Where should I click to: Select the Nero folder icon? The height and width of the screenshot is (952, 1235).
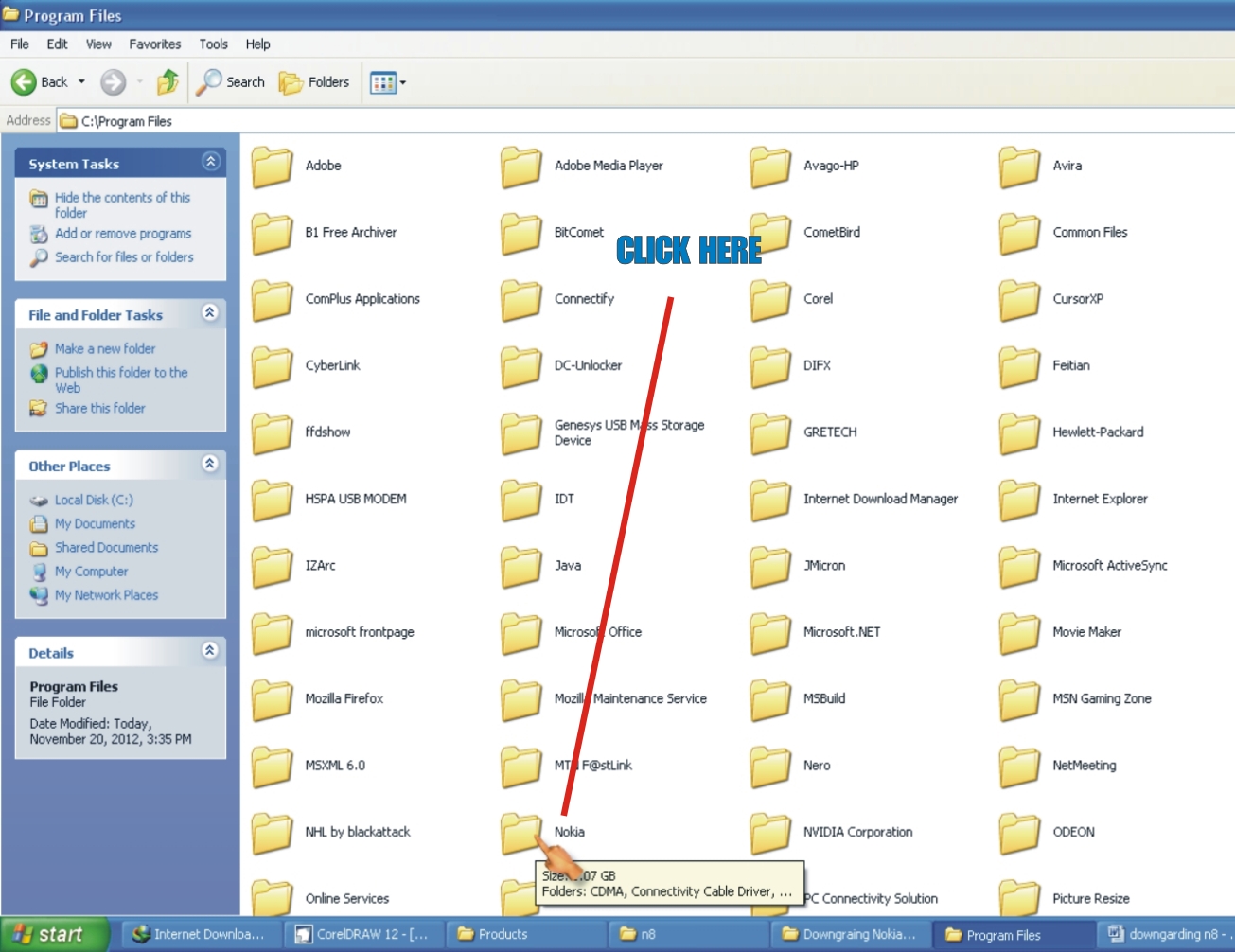pos(770,767)
